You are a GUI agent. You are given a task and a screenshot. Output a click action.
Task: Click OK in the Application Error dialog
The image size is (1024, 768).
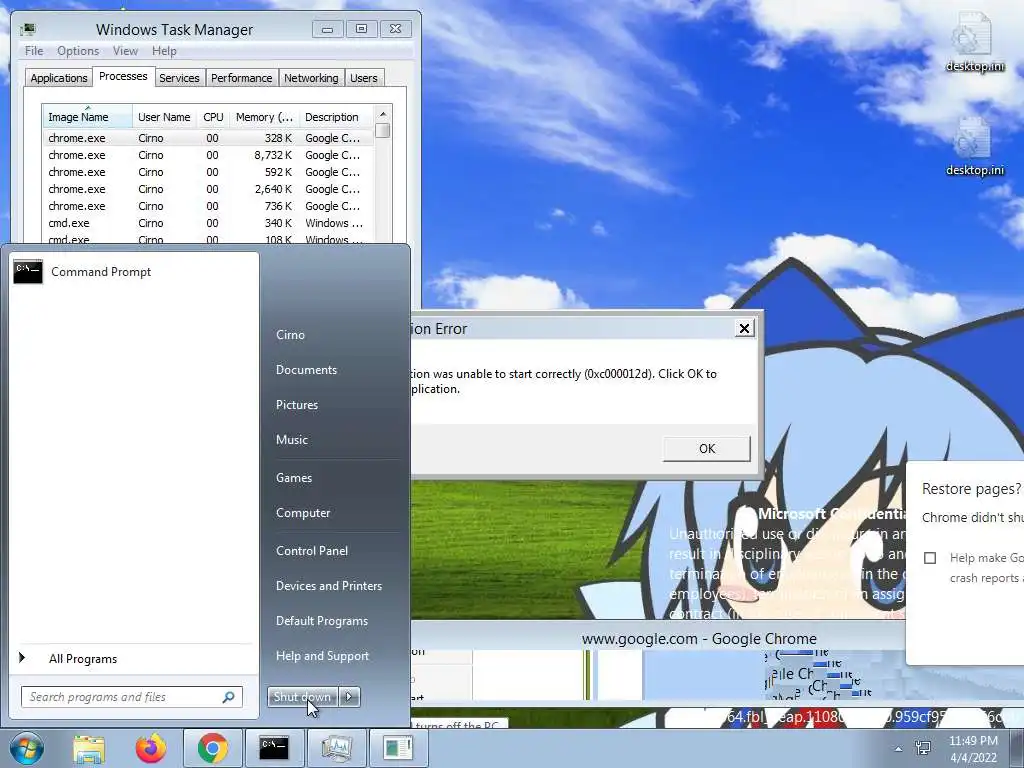(x=707, y=449)
